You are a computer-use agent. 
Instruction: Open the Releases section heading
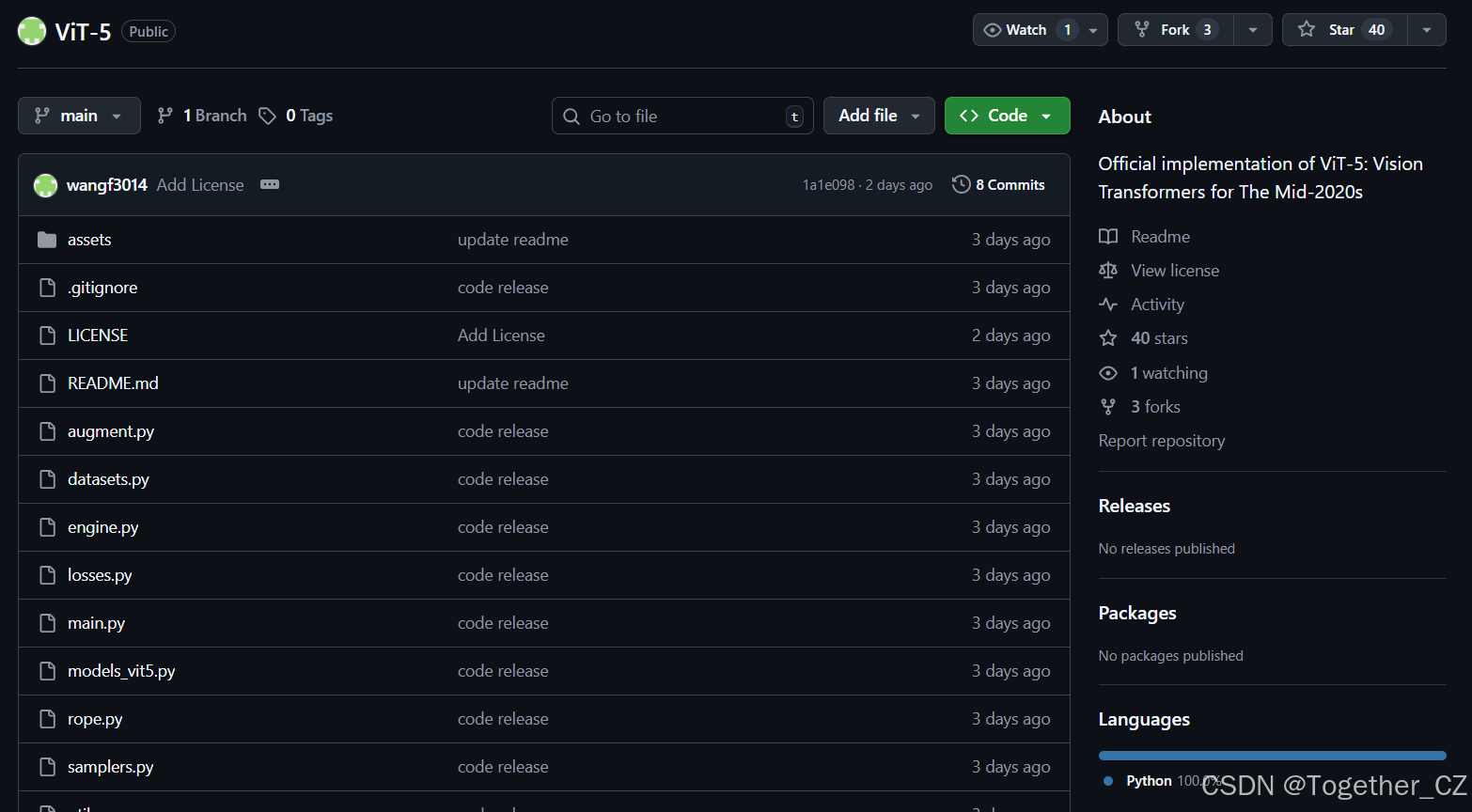(1135, 506)
